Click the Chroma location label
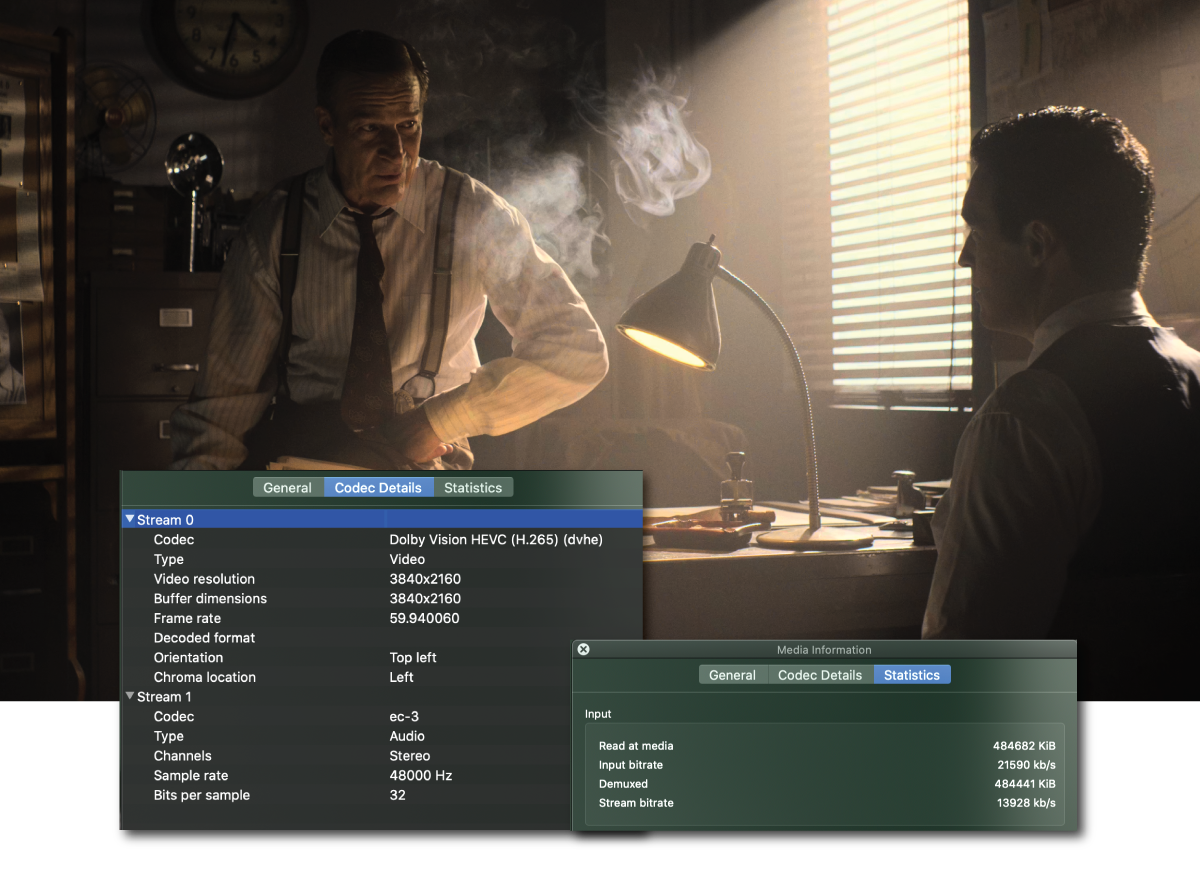This screenshot has width=1200, height=870. pos(204,677)
